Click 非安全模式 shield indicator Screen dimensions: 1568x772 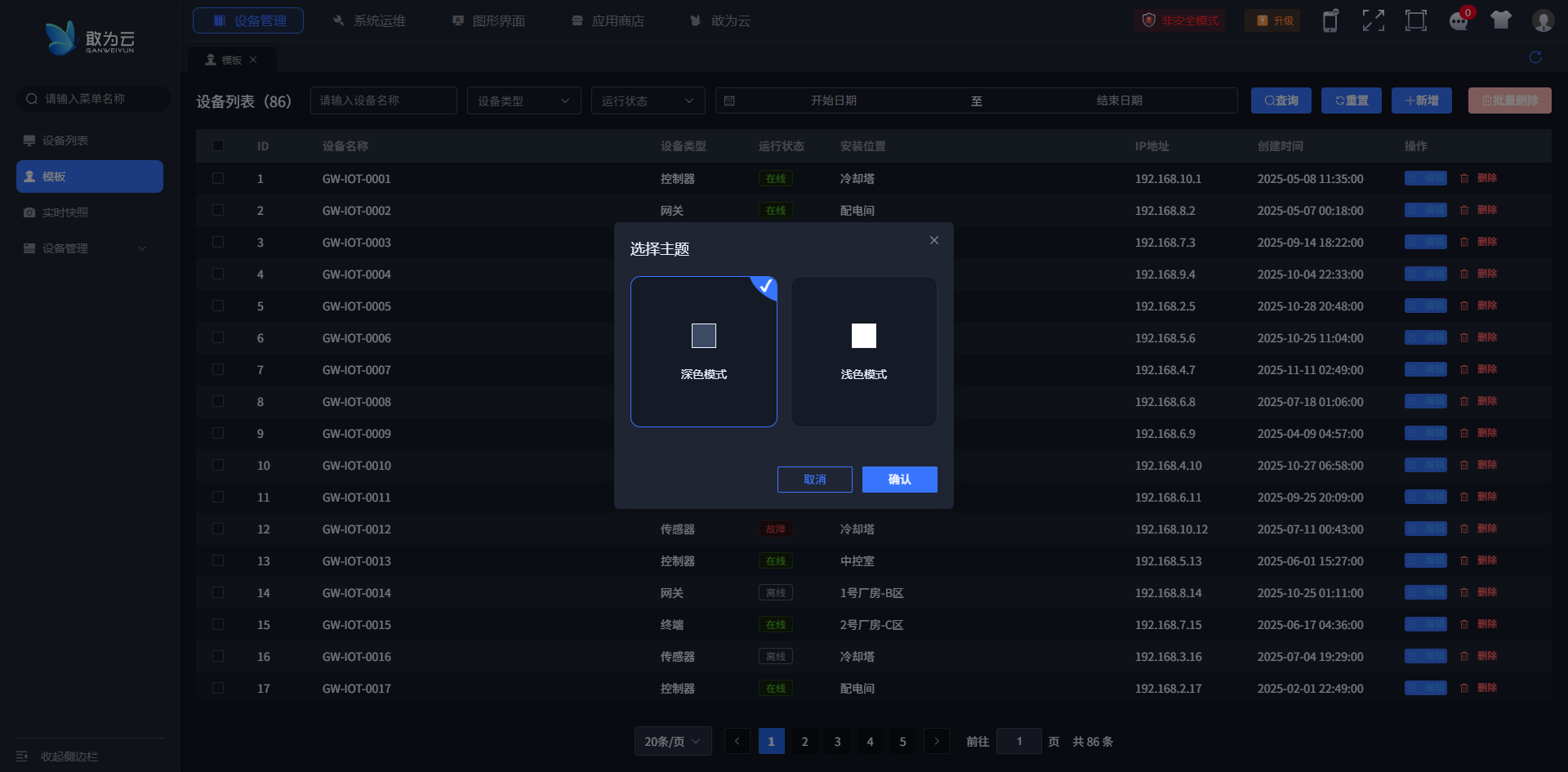coord(1180,20)
